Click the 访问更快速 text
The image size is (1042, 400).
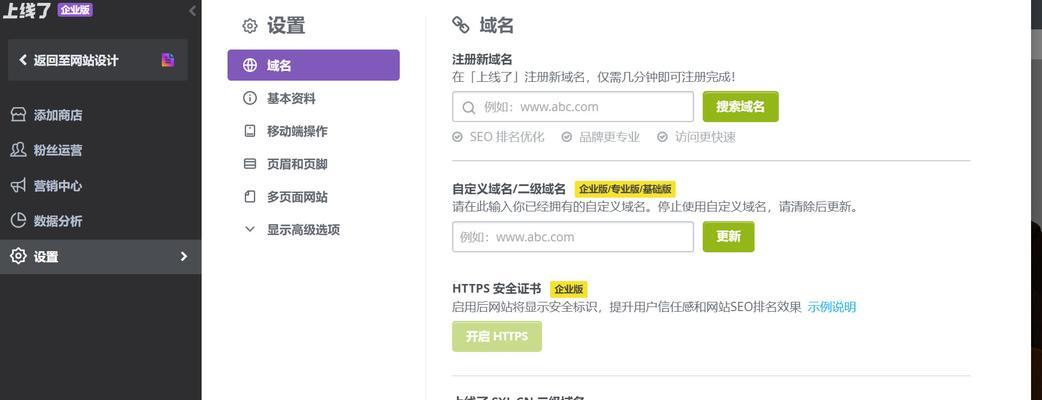[706, 137]
